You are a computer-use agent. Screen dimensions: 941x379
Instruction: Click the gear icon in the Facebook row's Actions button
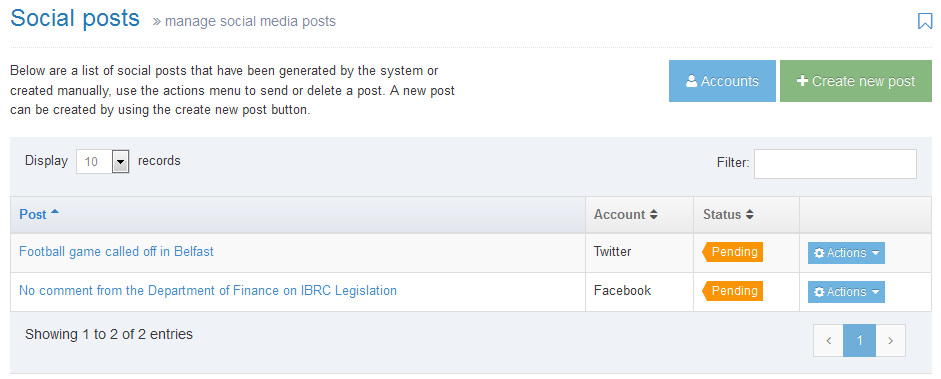[819, 292]
